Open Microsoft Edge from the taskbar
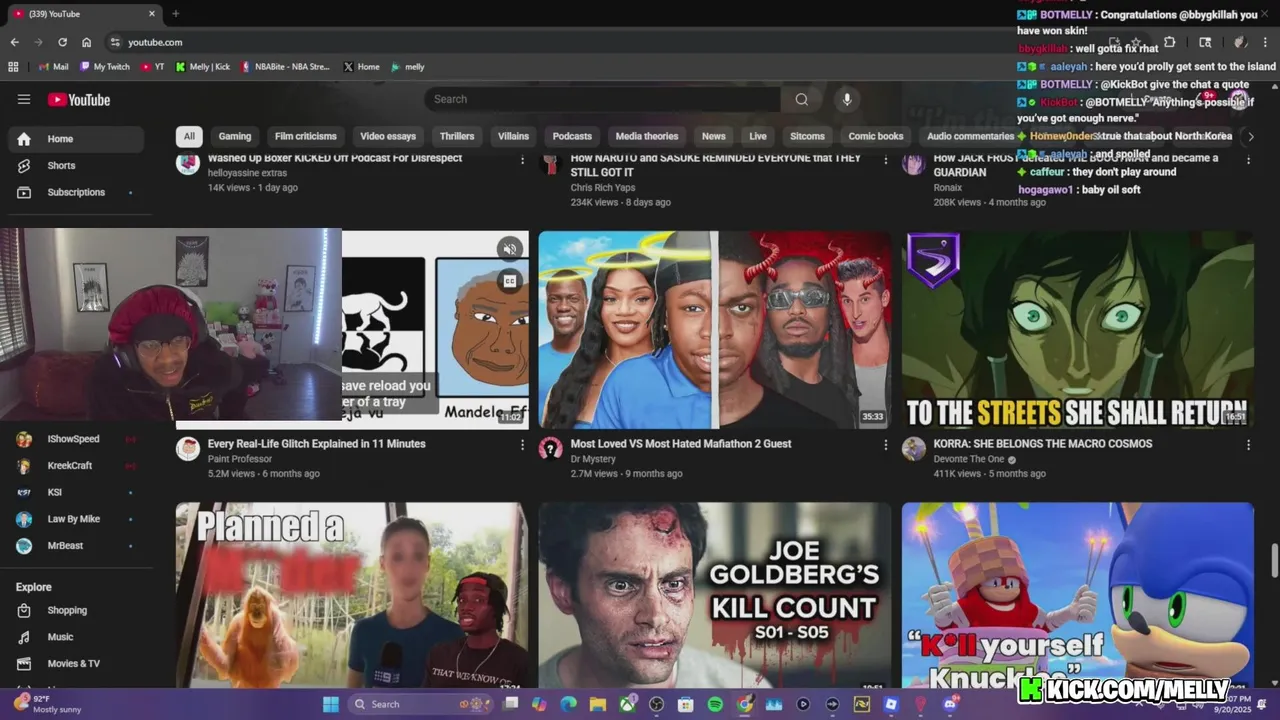The height and width of the screenshot is (720, 1280). pyautogui.click(x=569, y=704)
